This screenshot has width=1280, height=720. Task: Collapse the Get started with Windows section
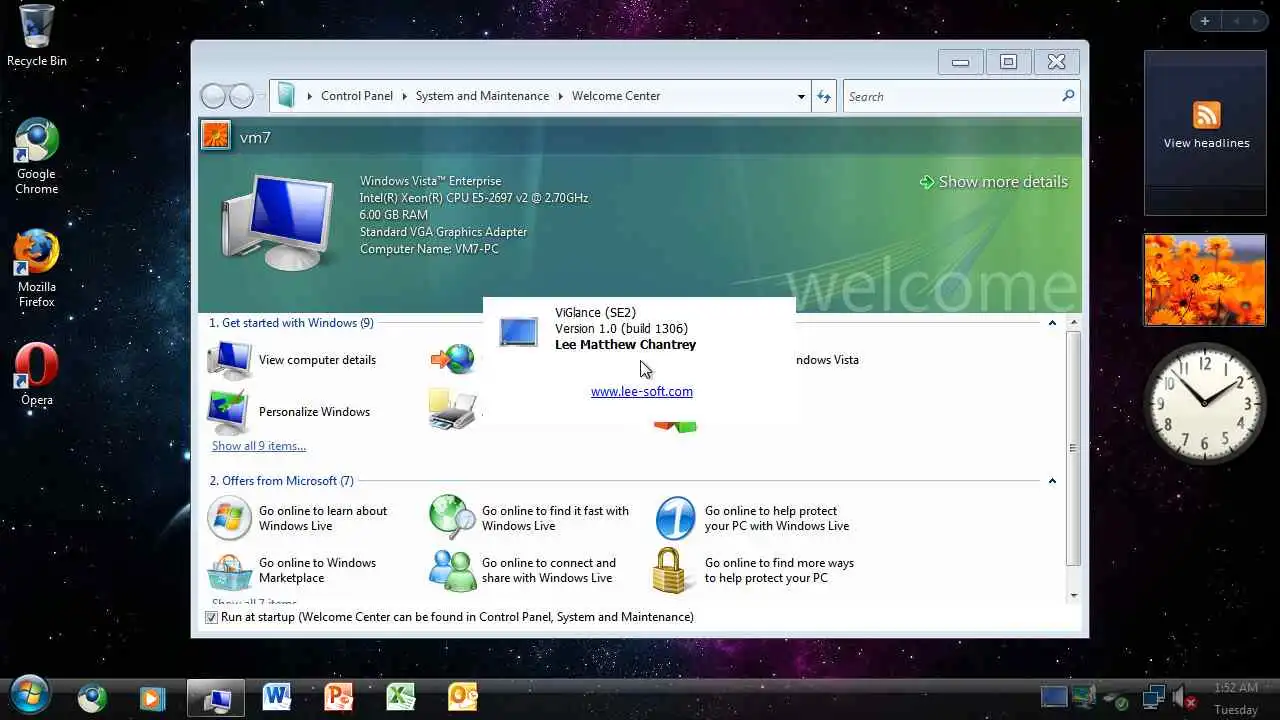pyautogui.click(x=1052, y=323)
